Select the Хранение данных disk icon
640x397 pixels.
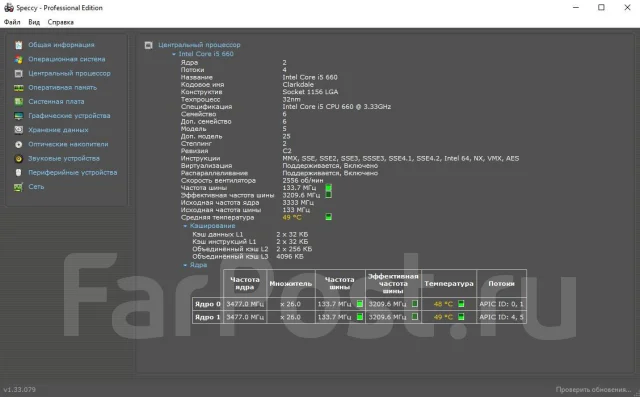(18, 130)
